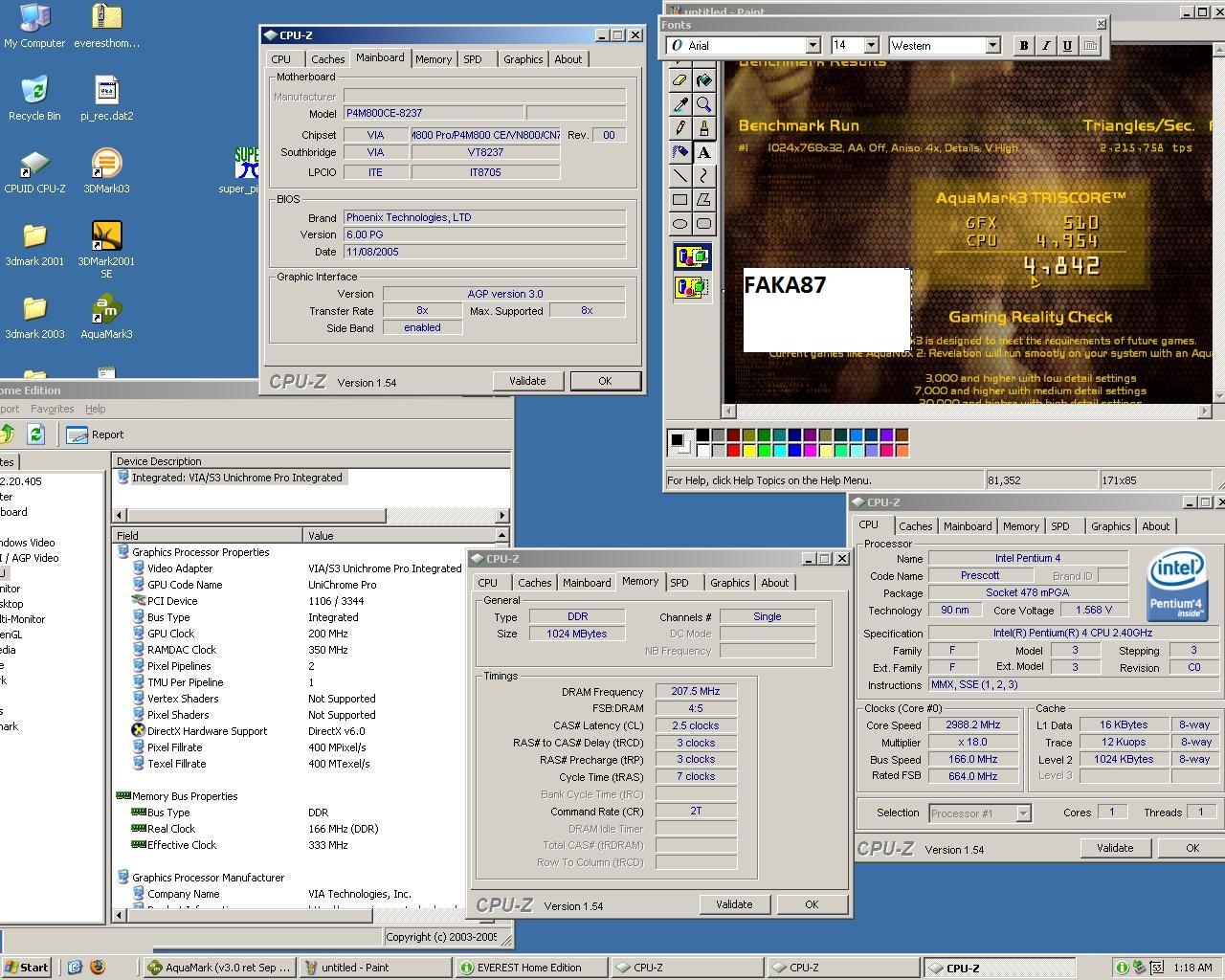This screenshot has height=980, width=1225.
Task: Choose the Polygon shape tool
Action: (x=704, y=200)
